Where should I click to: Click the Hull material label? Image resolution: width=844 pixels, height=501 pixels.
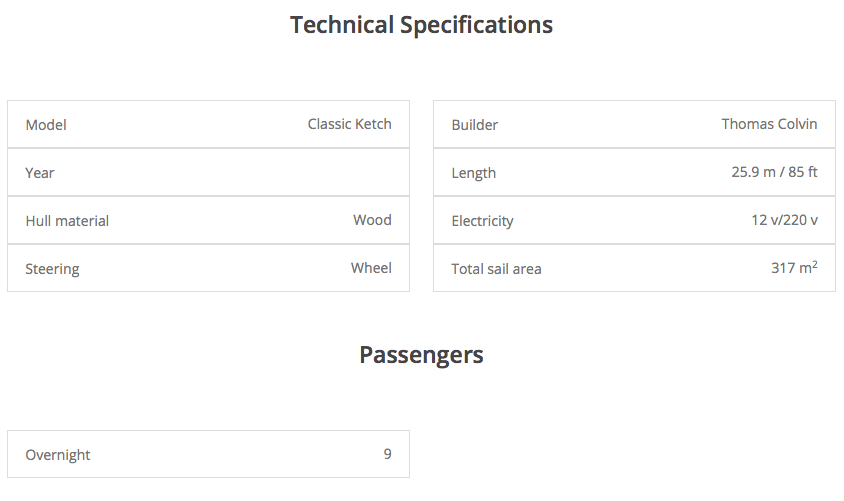click(67, 221)
